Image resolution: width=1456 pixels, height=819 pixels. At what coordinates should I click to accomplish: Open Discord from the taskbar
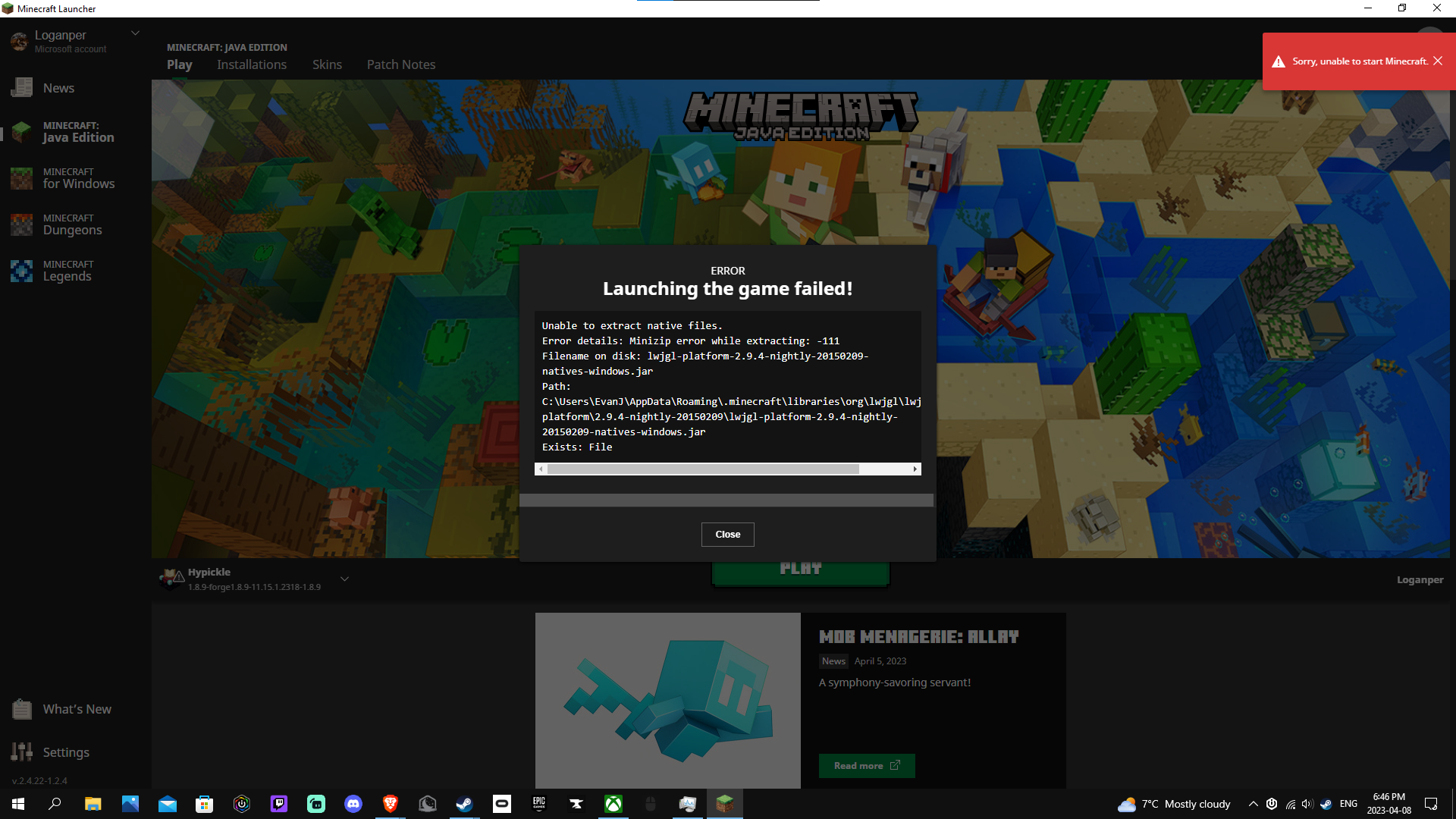point(353,804)
